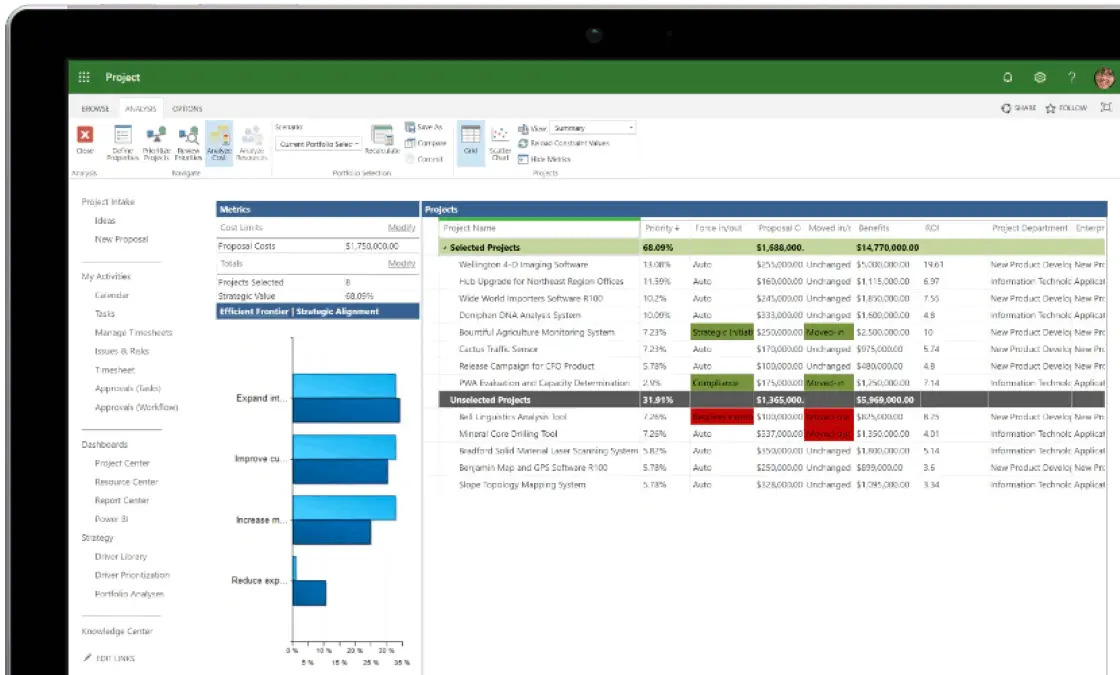Screen dimensions: 1120x675
Task: Click the notifications bell icon
Action: [1007, 77]
